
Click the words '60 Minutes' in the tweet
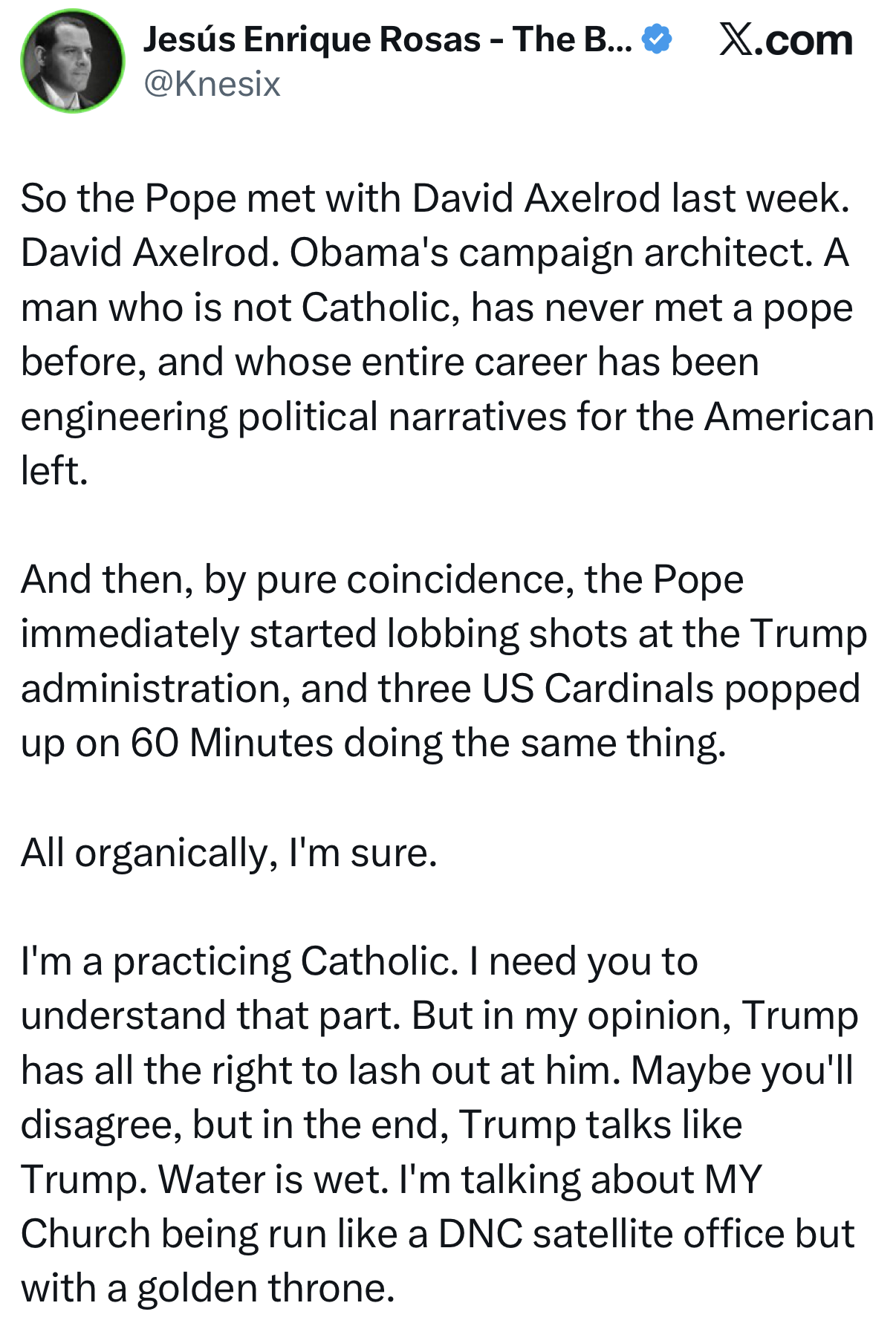pos(232,743)
